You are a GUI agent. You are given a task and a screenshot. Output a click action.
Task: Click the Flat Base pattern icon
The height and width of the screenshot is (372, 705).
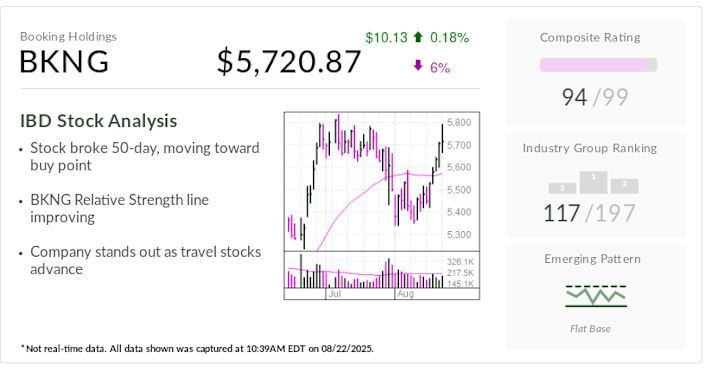point(596,296)
